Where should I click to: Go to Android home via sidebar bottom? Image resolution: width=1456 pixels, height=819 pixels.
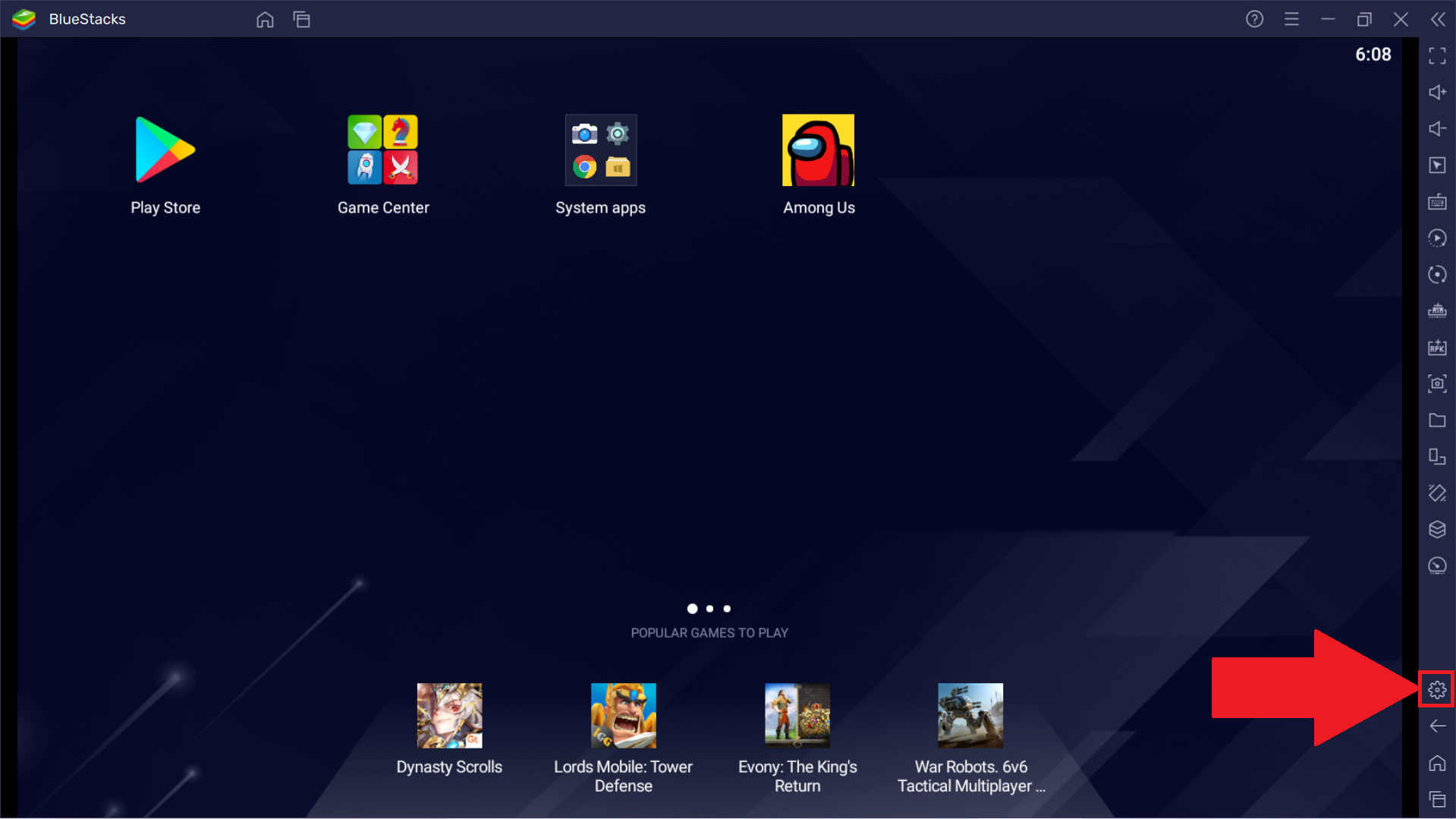click(x=1437, y=763)
